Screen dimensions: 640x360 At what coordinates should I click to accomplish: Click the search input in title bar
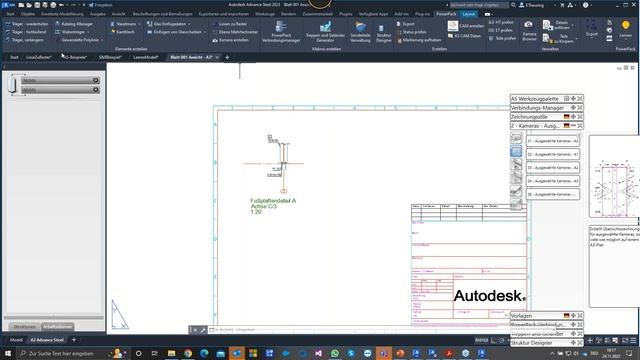pyautogui.click(x=479, y=5)
